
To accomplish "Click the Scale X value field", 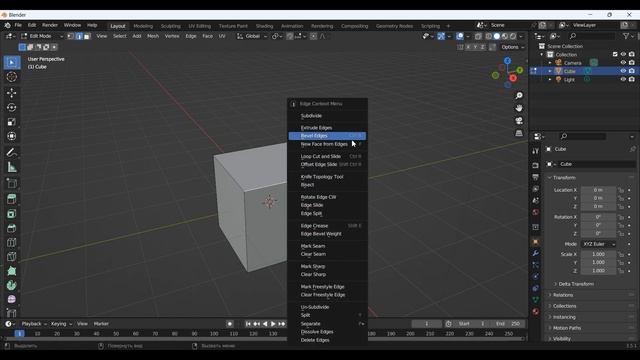I will coord(598,254).
